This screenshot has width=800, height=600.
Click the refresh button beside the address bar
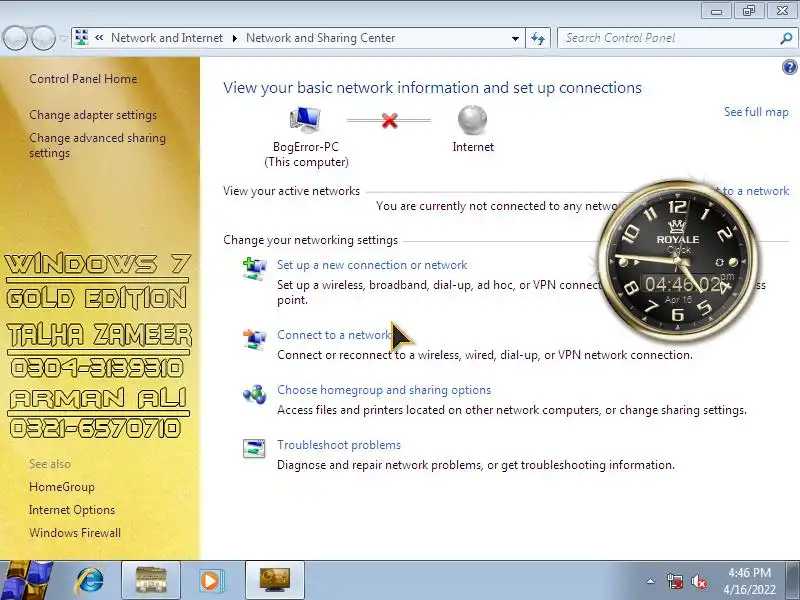pyautogui.click(x=538, y=38)
